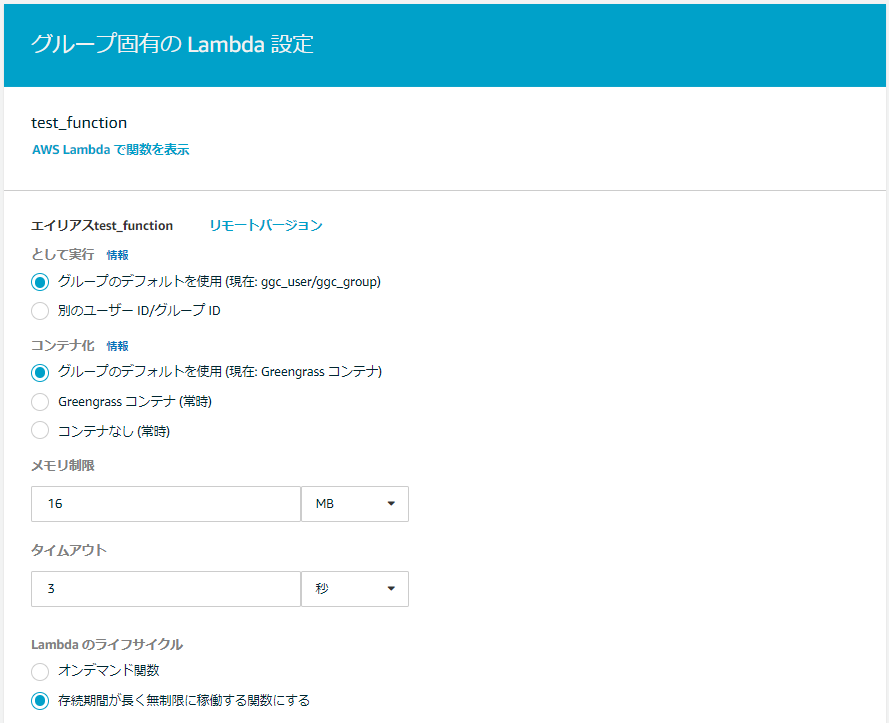889x723 pixels.
Task: Select the 存続期間が長く無制限に稼働する関数にする lifecycle option
Action: coord(40,701)
